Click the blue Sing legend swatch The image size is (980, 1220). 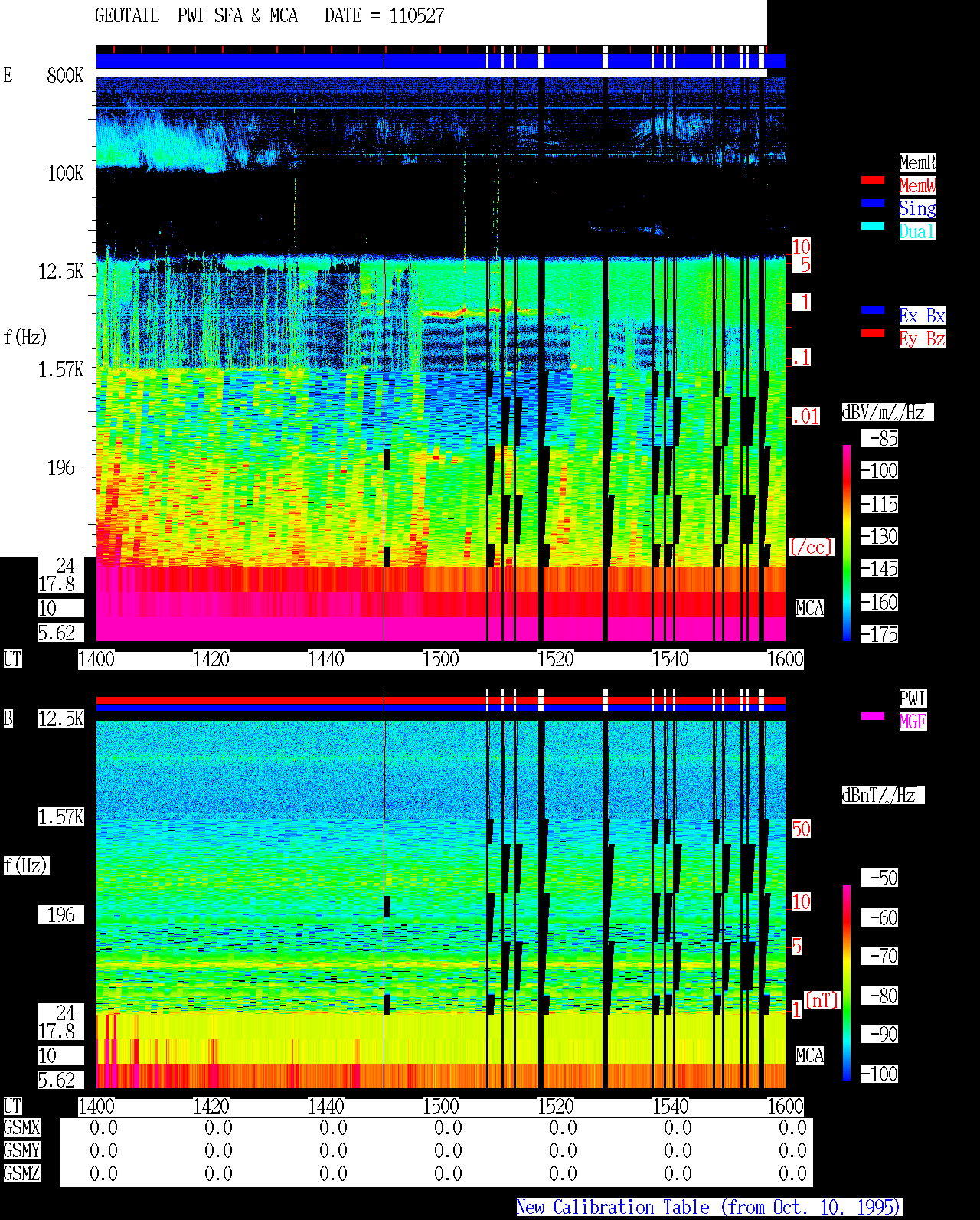point(873,203)
